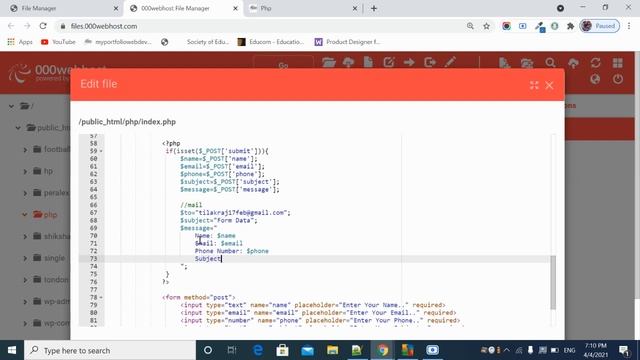640x360 pixels.
Task: Click the edit square-with-pencil toolbar icon
Action: point(389,62)
